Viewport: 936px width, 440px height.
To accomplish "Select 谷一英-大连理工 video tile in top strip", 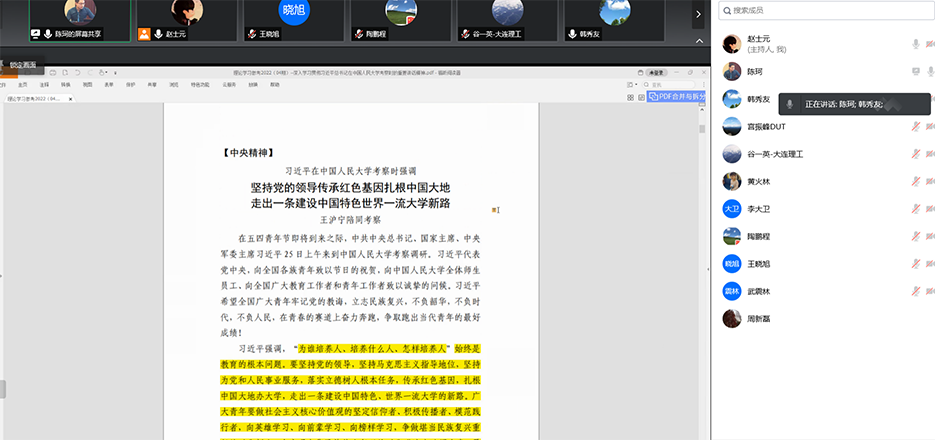I will [x=507, y=21].
